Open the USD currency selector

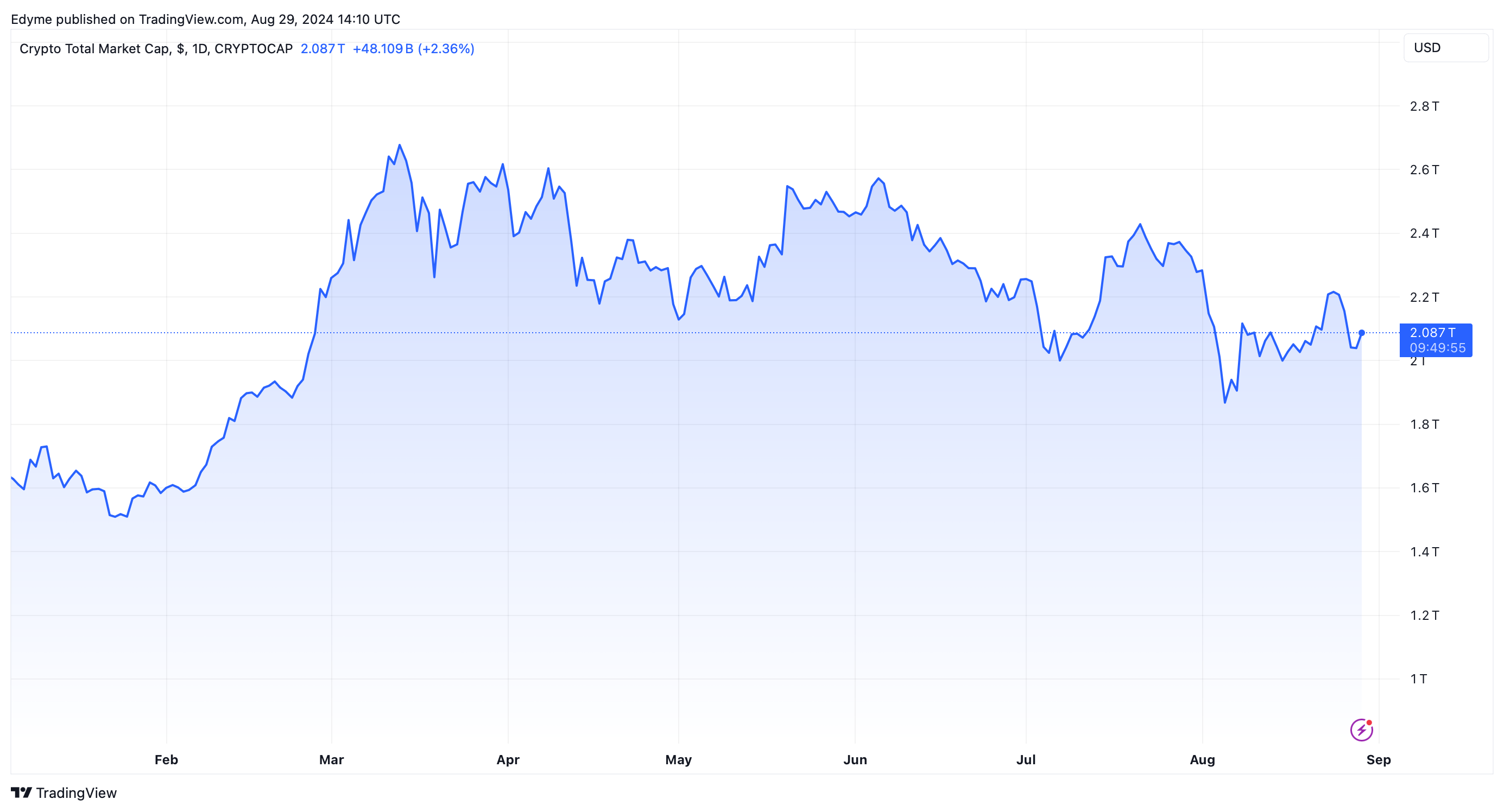click(x=1445, y=48)
